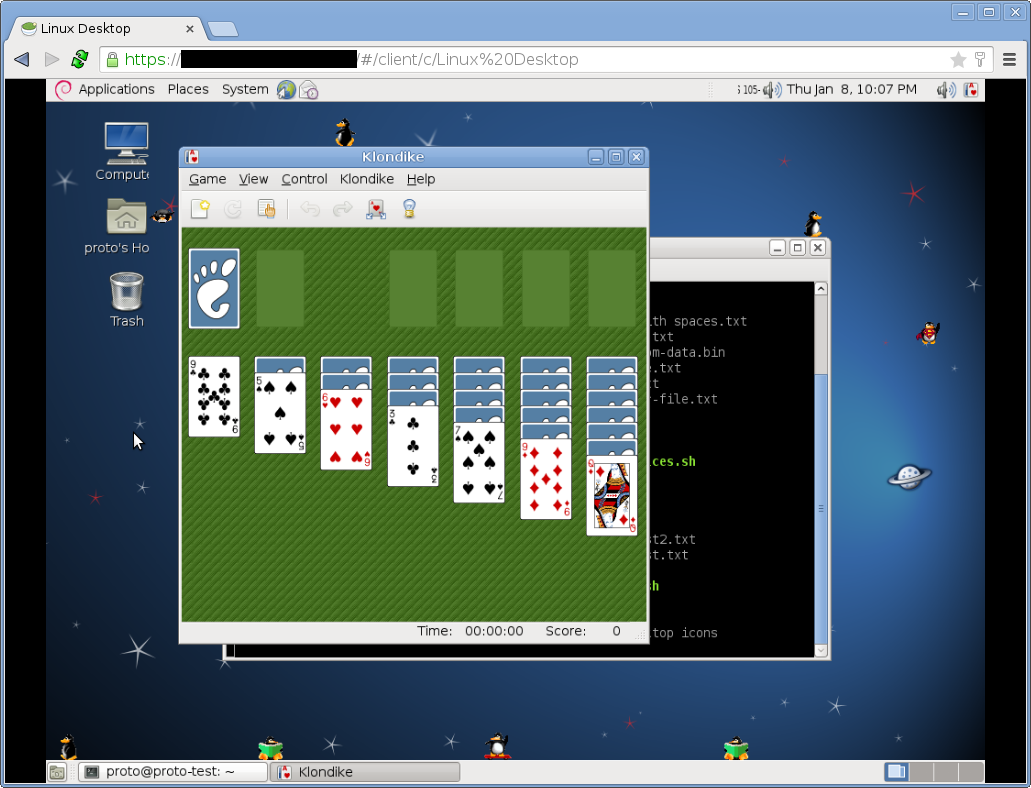Expand the System menu
Viewport: 1031px width, 788px height.
click(x=245, y=89)
